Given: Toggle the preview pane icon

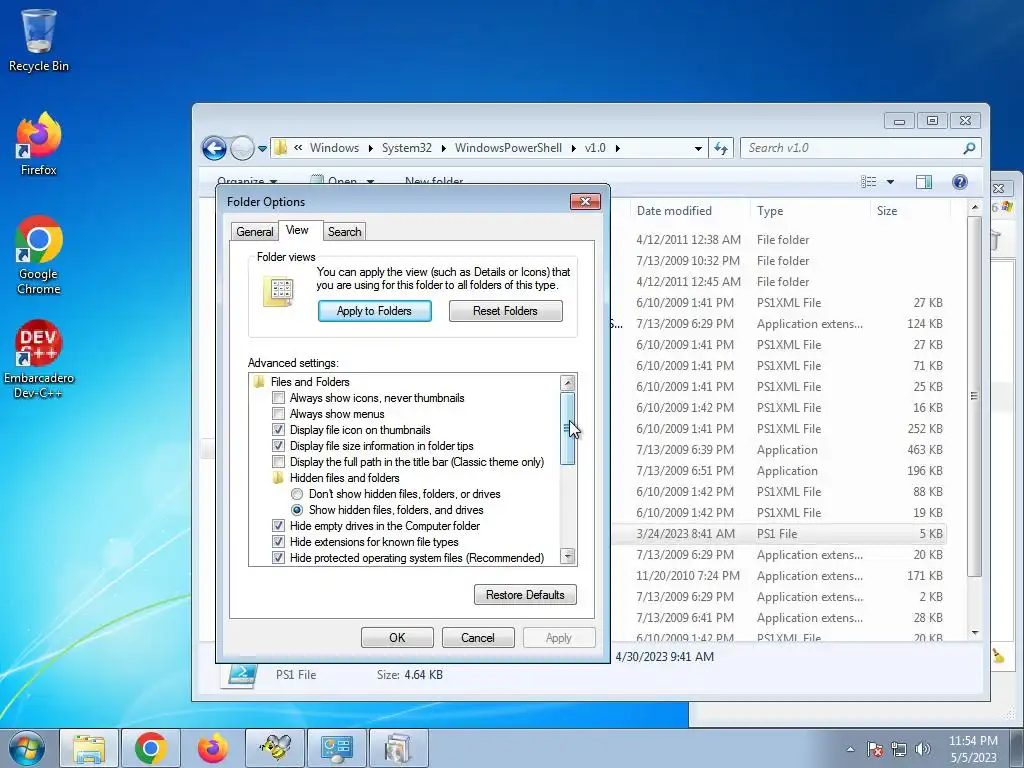Looking at the screenshot, I should tap(924, 182).
